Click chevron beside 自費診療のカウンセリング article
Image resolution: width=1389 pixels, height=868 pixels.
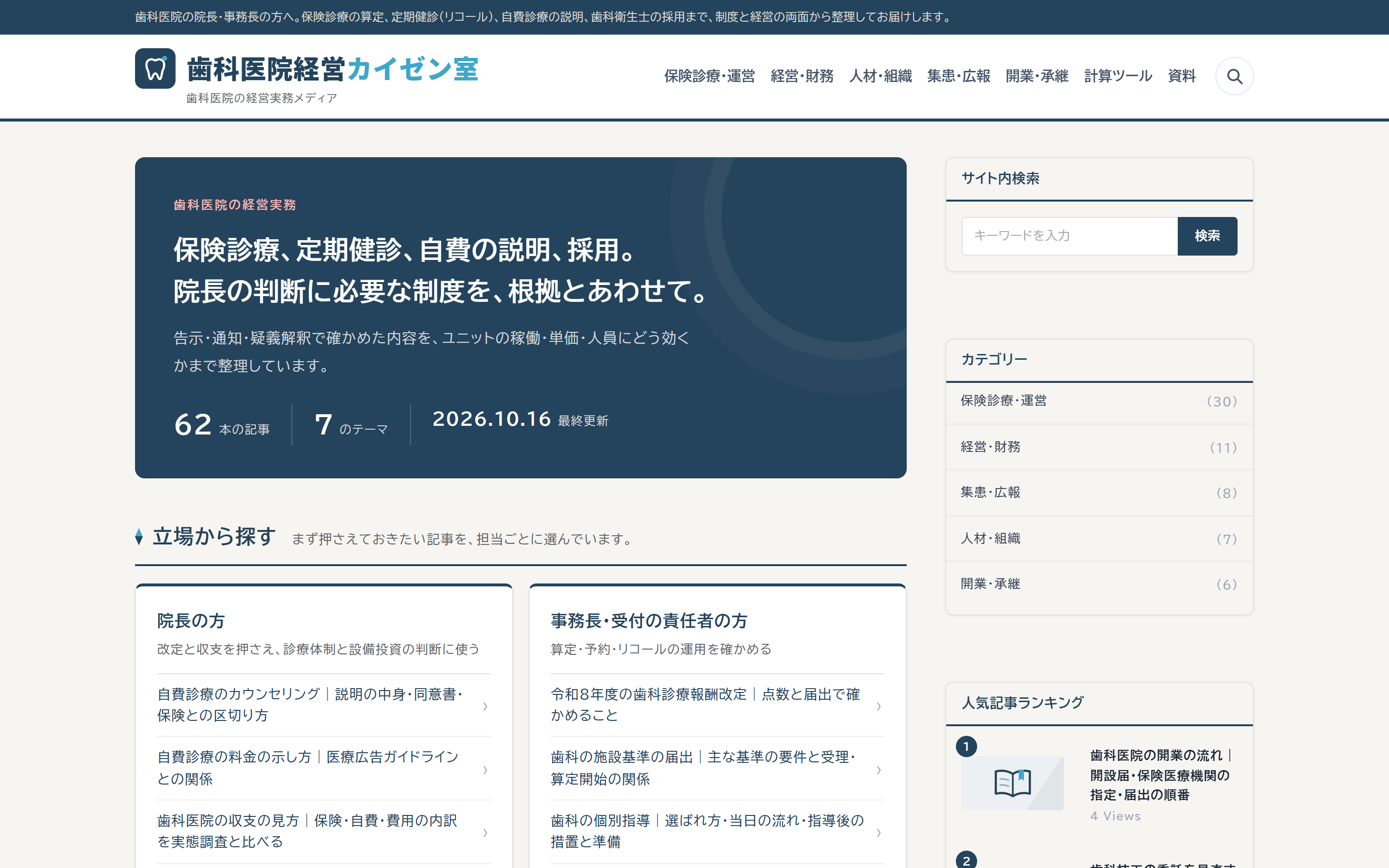pyautogui.click(x=485, y=706)
